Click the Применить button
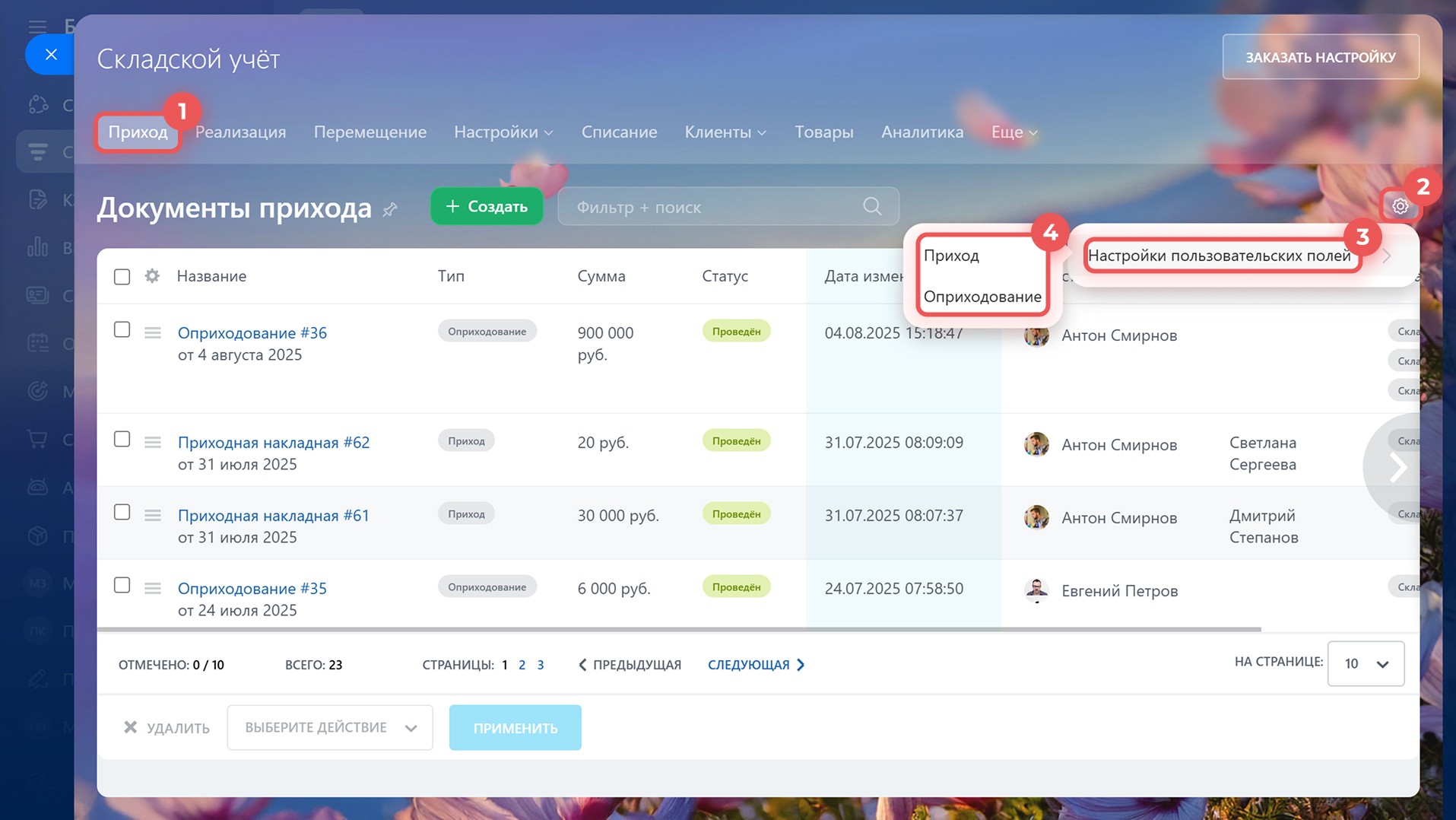Viewport: 1456px width, 820px height. (515, 728)
